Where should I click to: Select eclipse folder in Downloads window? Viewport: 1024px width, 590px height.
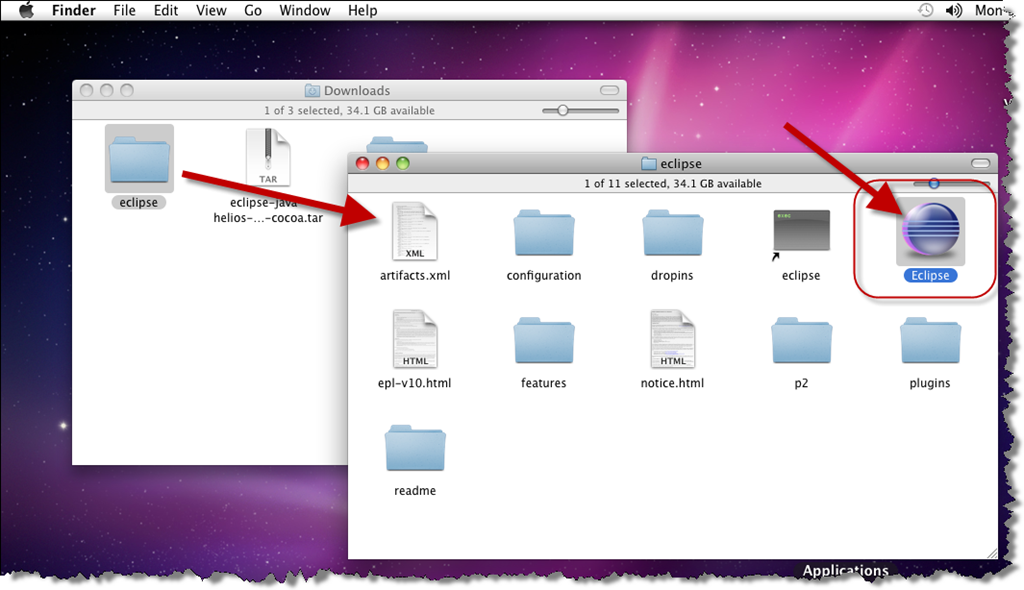(x=139, y=159)
